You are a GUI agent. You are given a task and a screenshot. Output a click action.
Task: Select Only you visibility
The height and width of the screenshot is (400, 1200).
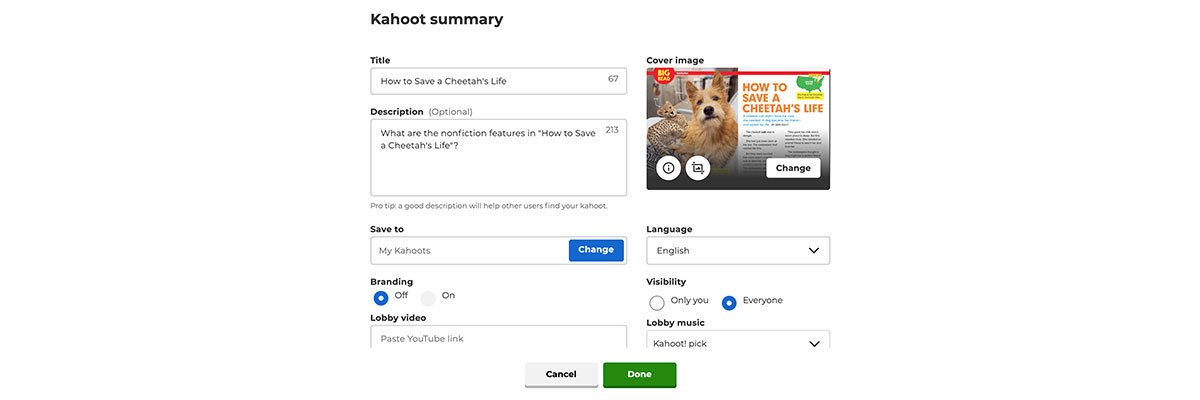657,302
